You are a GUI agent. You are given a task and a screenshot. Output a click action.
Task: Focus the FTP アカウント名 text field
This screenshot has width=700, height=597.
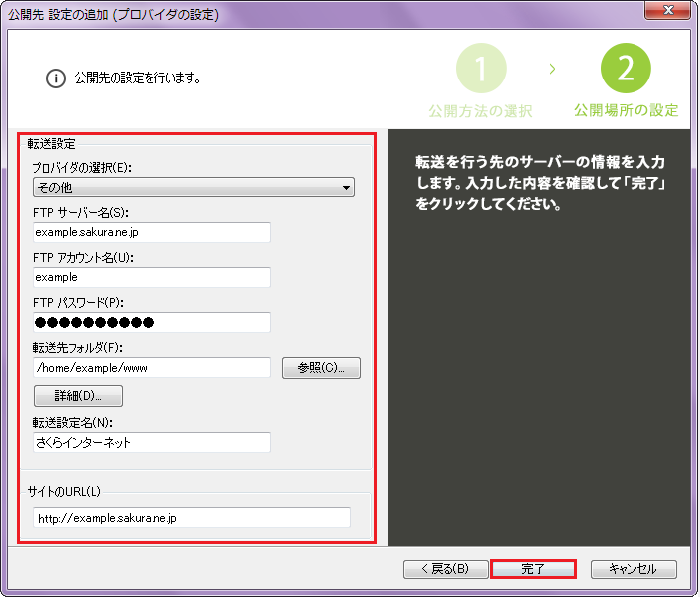[x=151, y=277]
